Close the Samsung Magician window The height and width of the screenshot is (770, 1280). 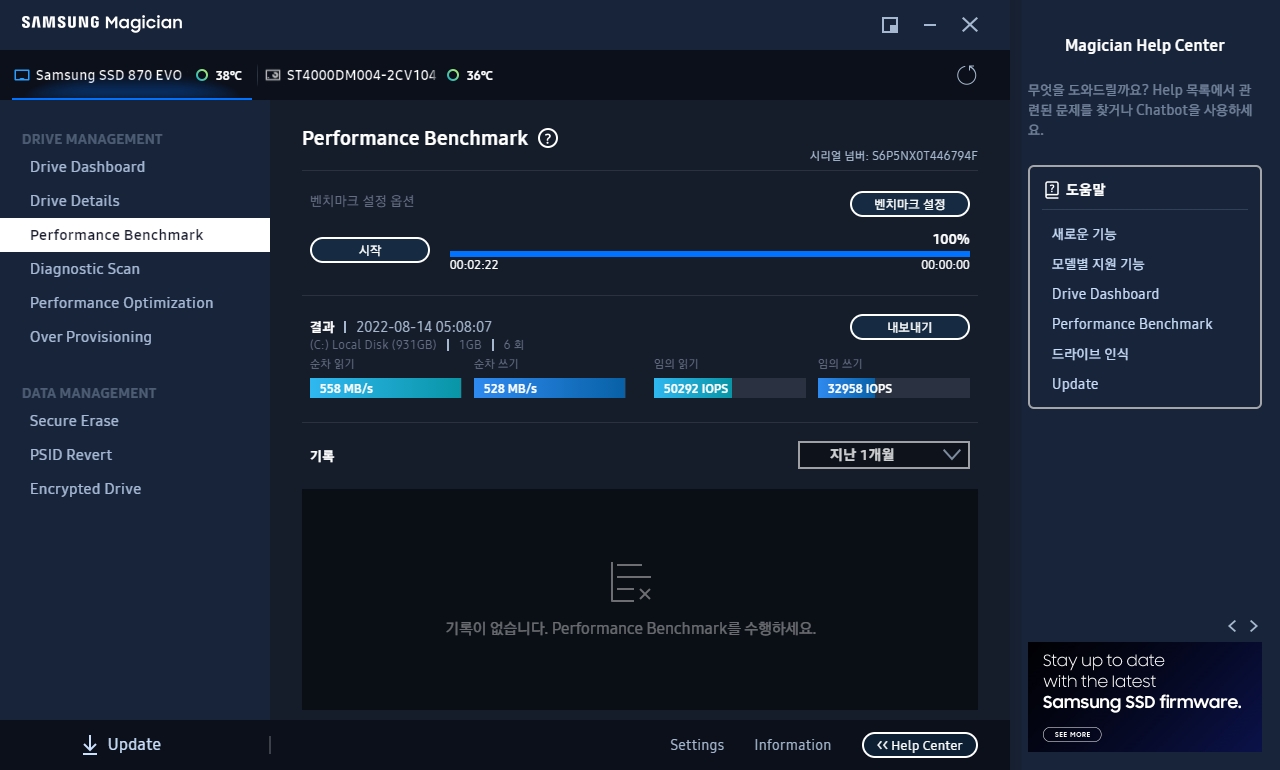pyautogui.click(x=970, y=25)
